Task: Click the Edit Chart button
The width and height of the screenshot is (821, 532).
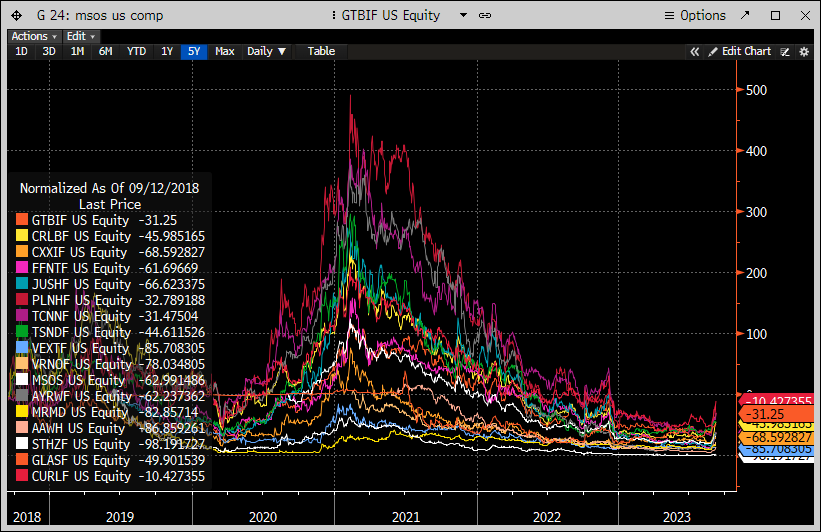Action: (740, 51)
